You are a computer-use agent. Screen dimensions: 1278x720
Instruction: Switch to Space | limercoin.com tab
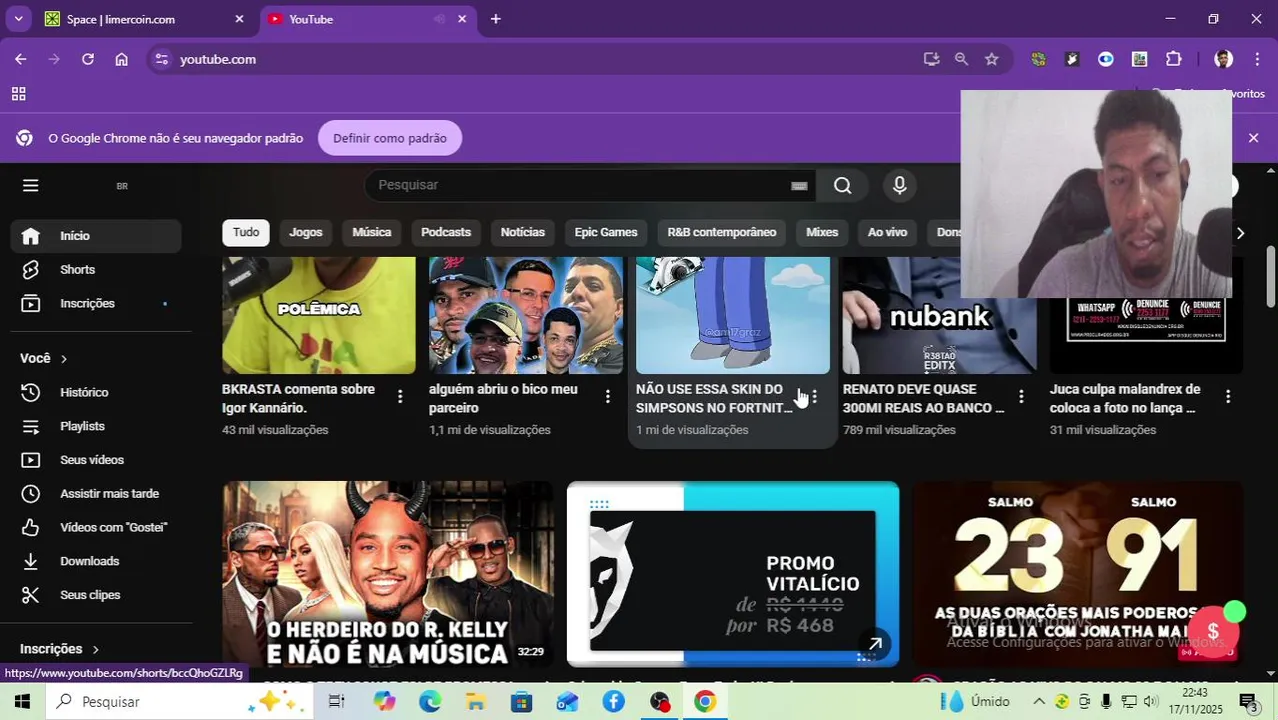coord(145,19)
